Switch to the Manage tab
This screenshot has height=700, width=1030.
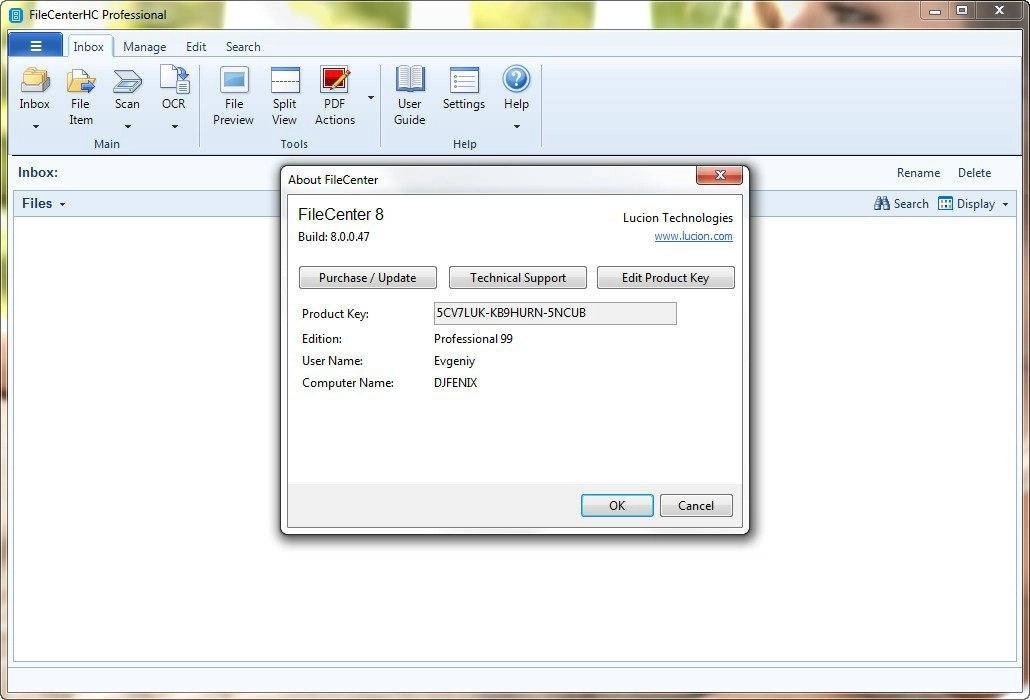coord(145,47)
